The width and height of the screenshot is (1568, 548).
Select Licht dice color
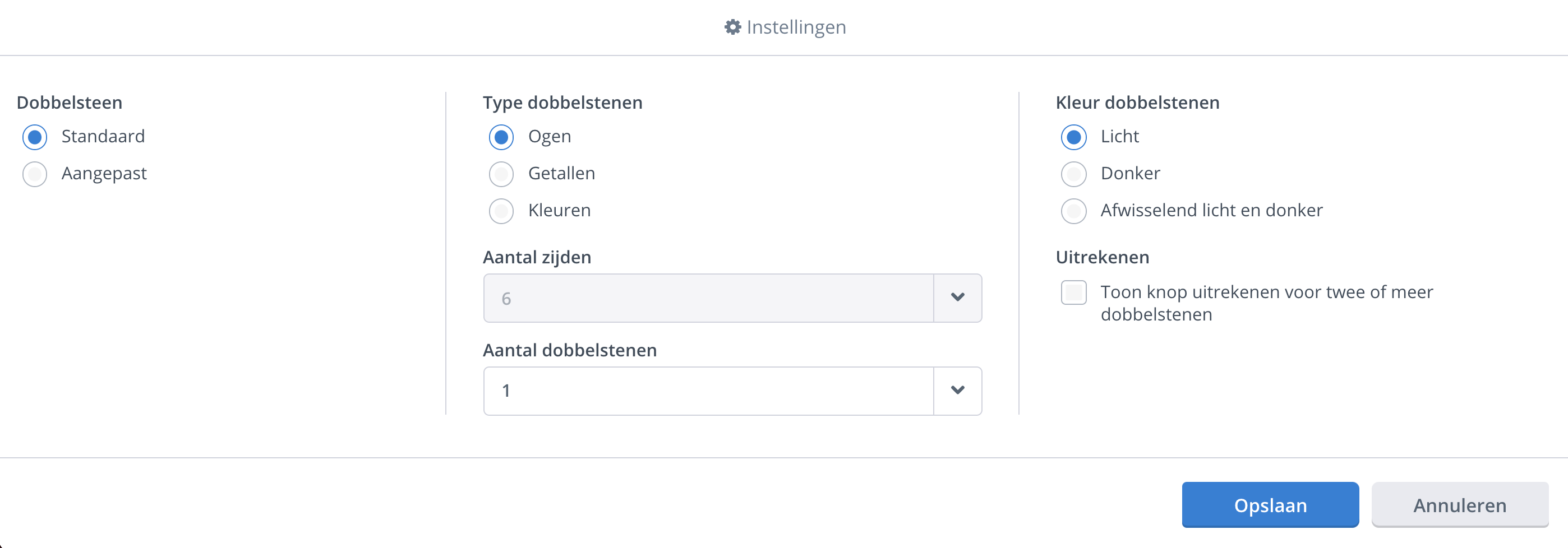(x=1073, y=137)
